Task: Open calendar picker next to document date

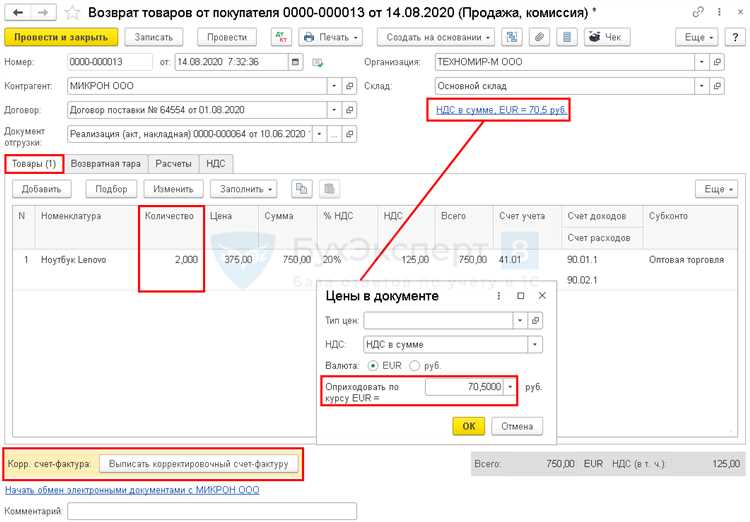Action: click(x=295, y=60)
